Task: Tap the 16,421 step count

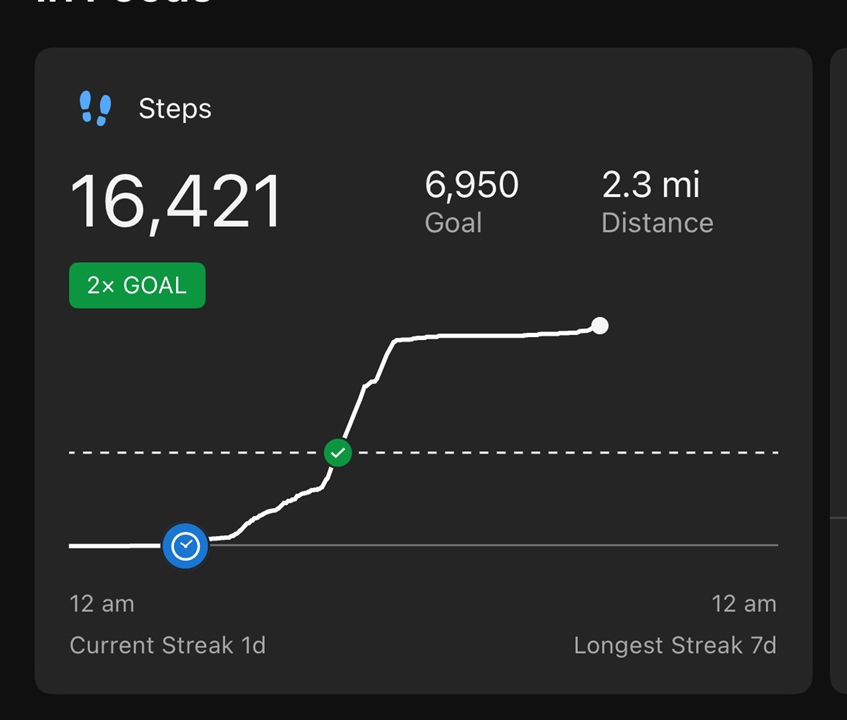Action: tap(176, 202)
